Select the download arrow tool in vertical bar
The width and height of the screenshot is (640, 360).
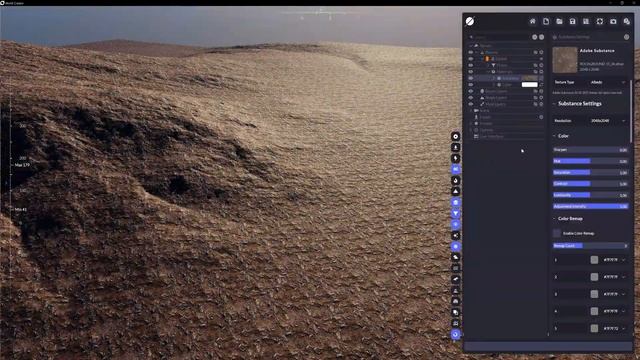456,147
